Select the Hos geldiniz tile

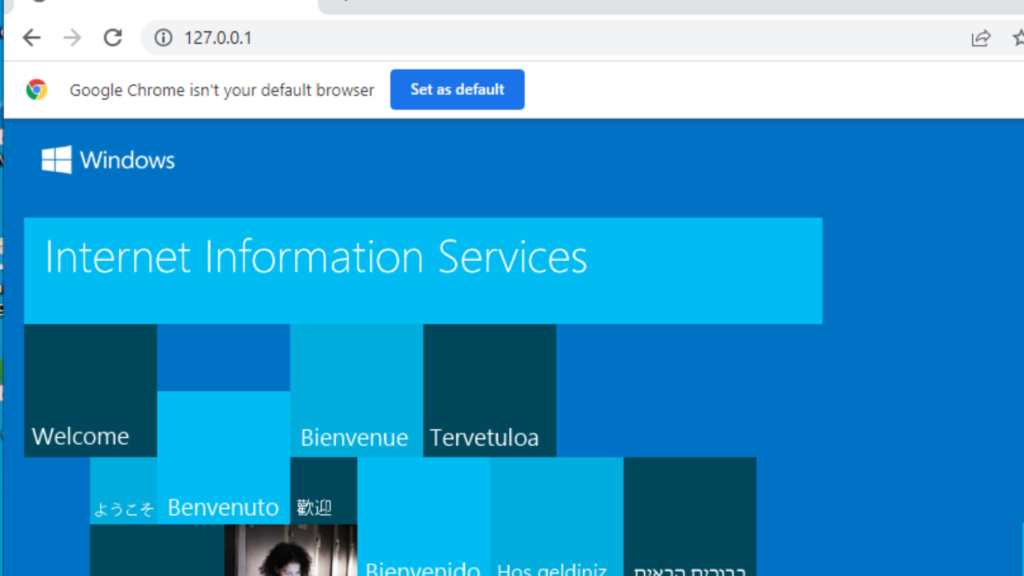pyautogui.click(x=556, y=520)
